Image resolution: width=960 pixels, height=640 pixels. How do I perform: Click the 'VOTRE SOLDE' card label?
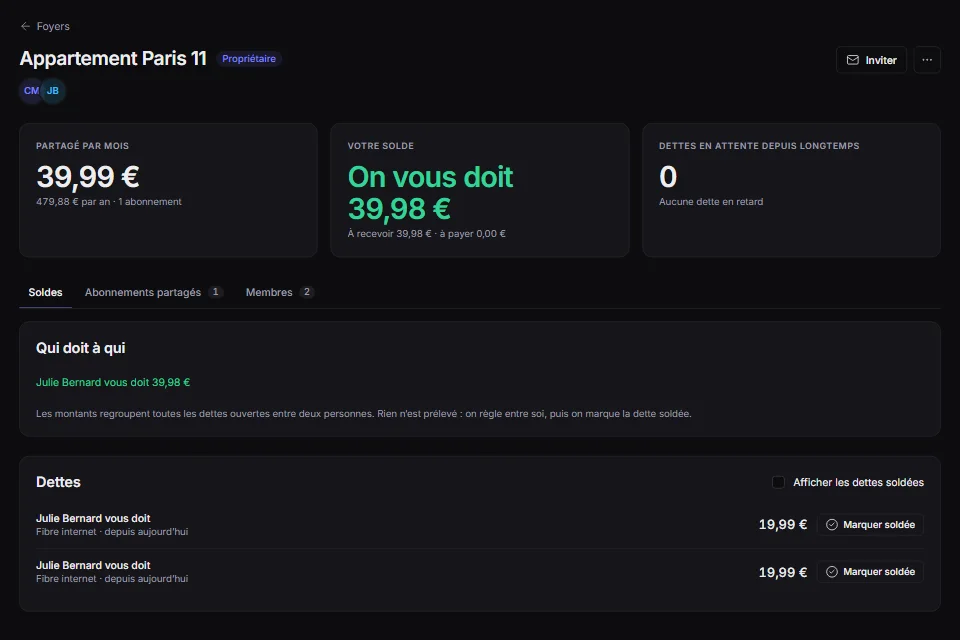381,146
